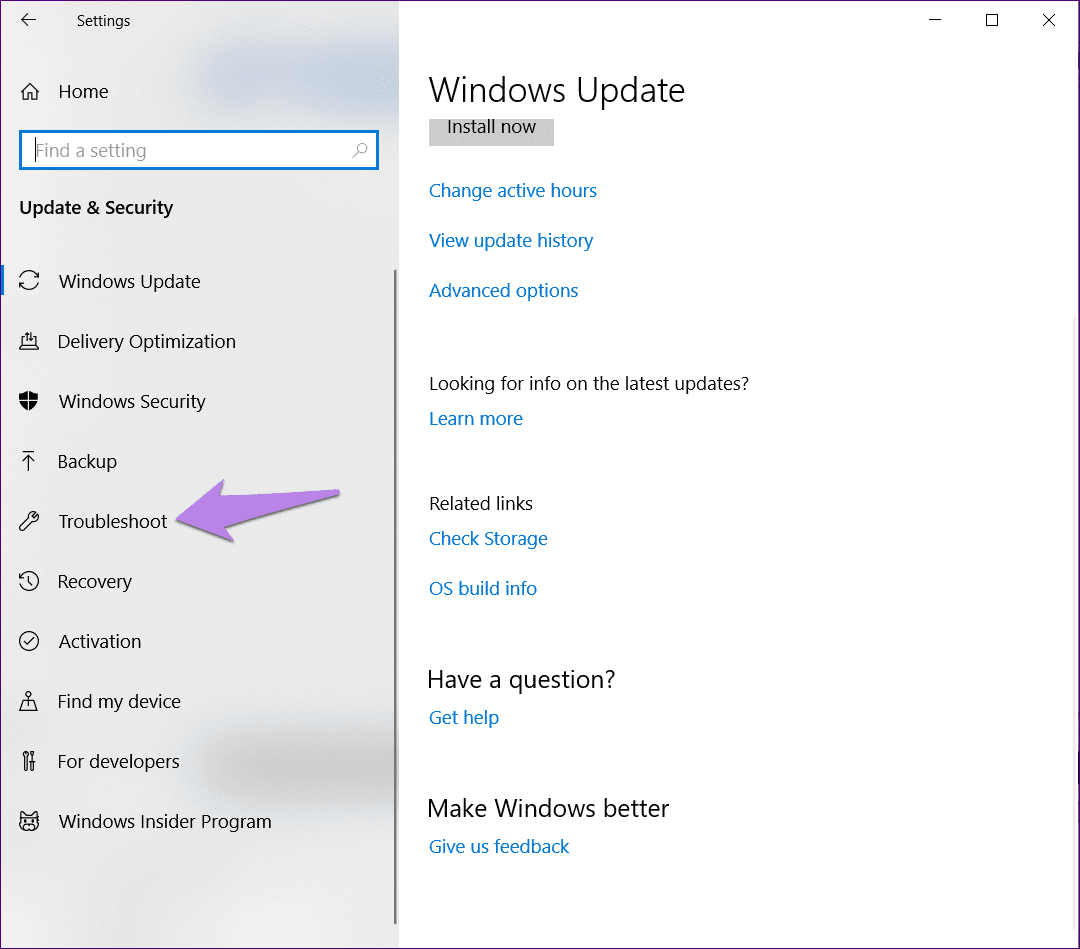Image resolution: width=1080 pixels, height=949 pixels.
Task: Click the Home house icon
Action: point(30,92)
